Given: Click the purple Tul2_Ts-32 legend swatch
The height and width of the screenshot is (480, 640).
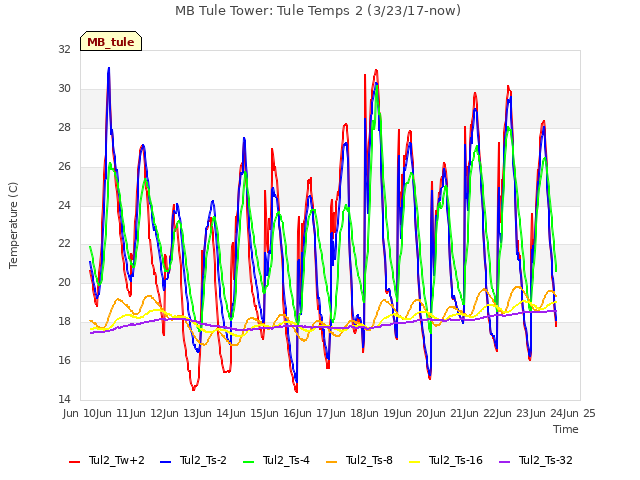Looking at the screenshot, I should [x=505, y=462].
